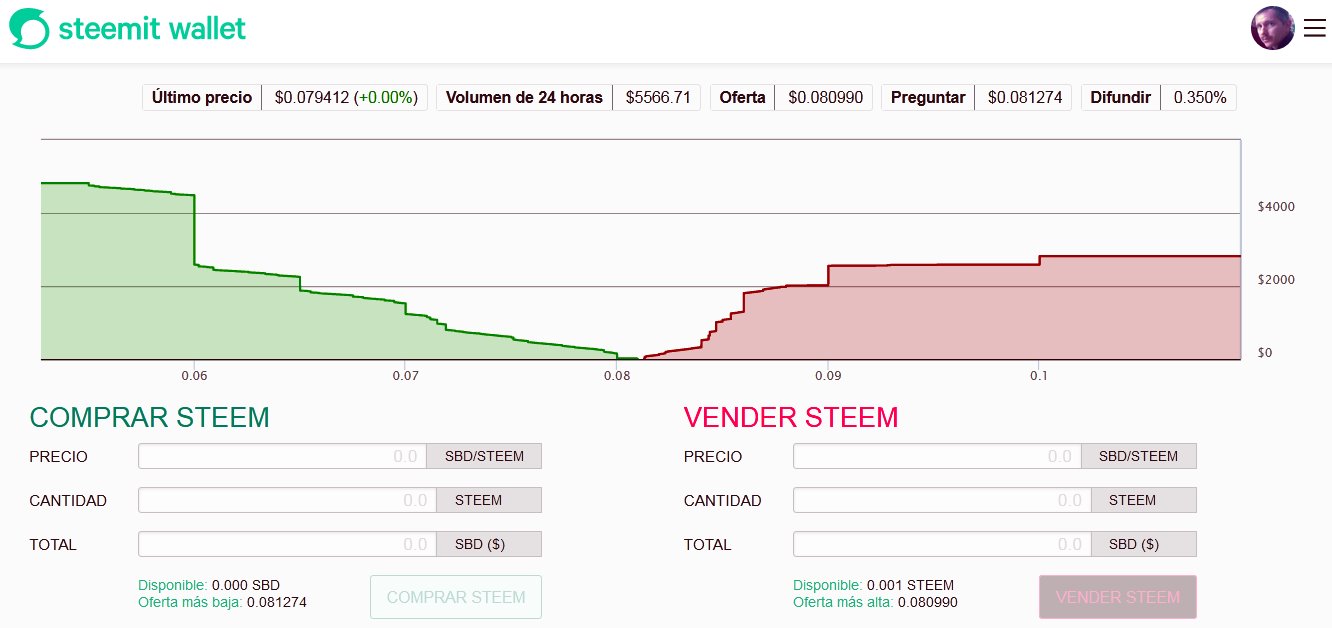Screen dimensions: 1332x628
Task: Click the COMPRAR STEEM button
Action: click(x=456, y=597)
